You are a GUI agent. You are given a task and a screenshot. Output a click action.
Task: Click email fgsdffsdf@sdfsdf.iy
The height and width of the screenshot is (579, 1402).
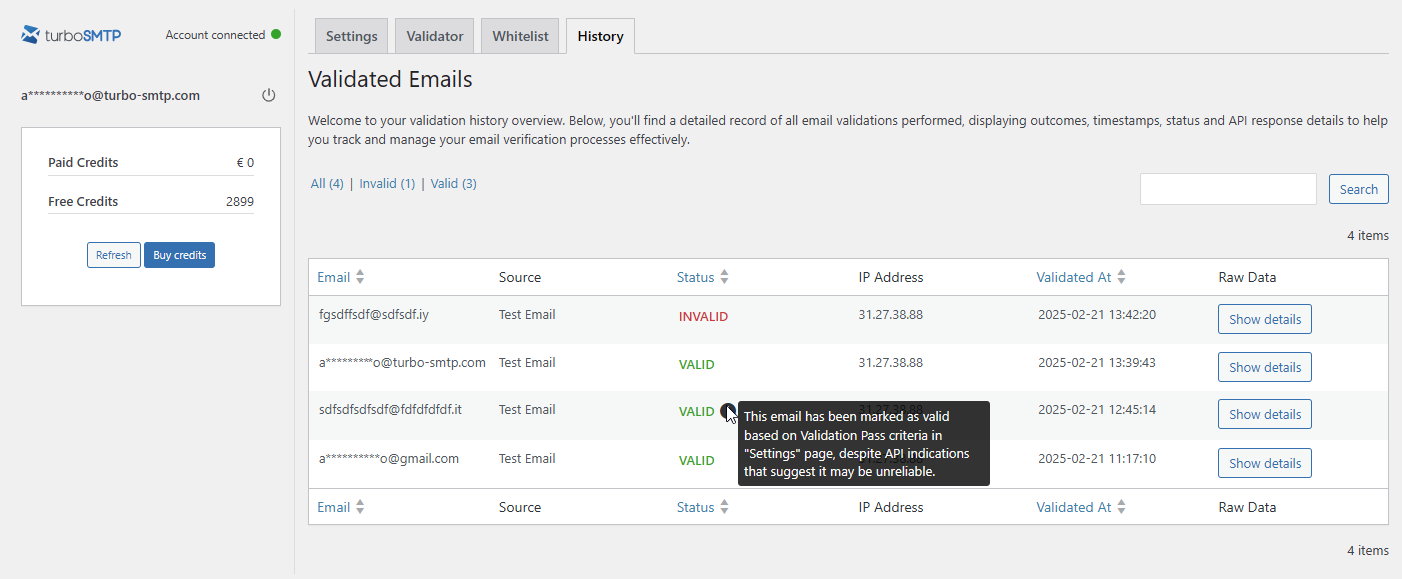coord(374,314)
